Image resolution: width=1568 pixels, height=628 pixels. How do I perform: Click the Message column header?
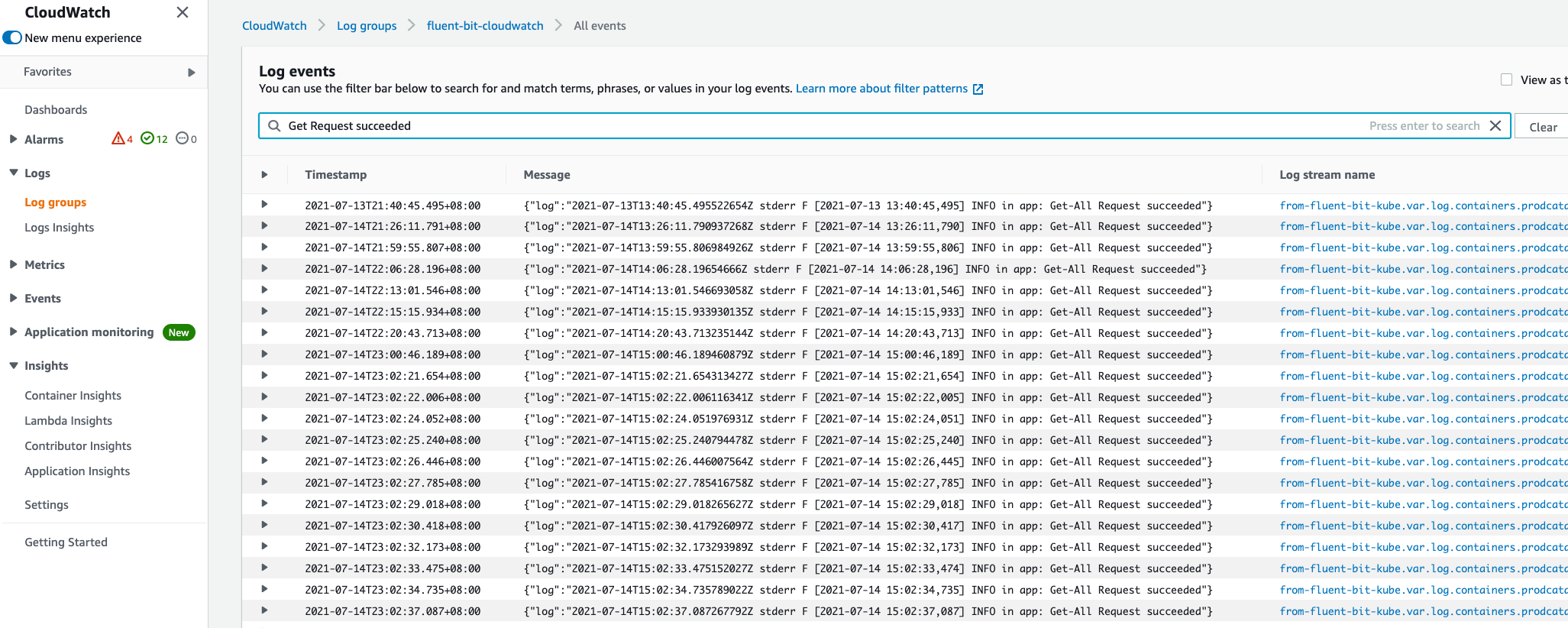(547, 175)
